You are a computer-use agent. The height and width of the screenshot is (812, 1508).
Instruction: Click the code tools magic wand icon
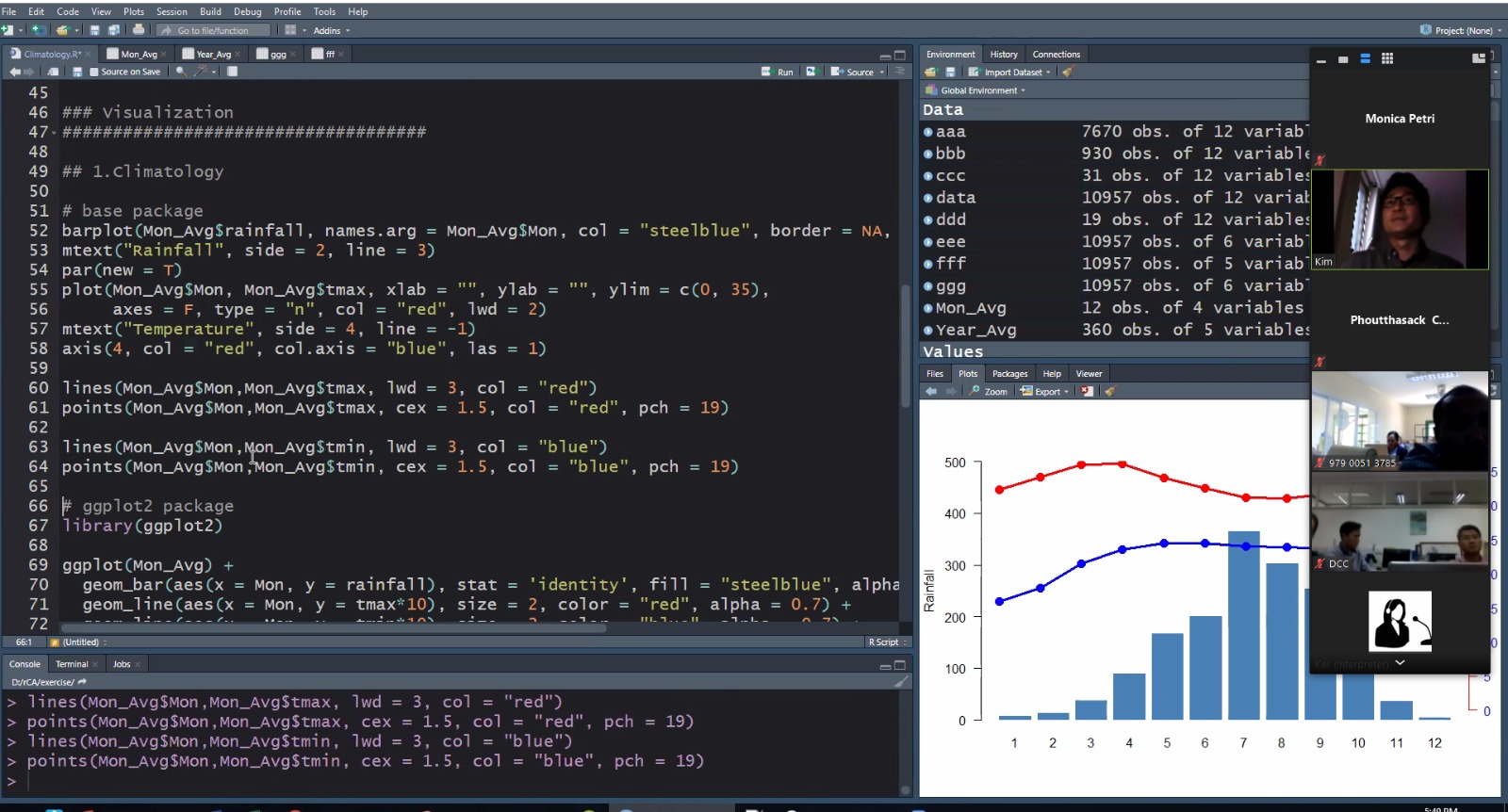(201, 72)
